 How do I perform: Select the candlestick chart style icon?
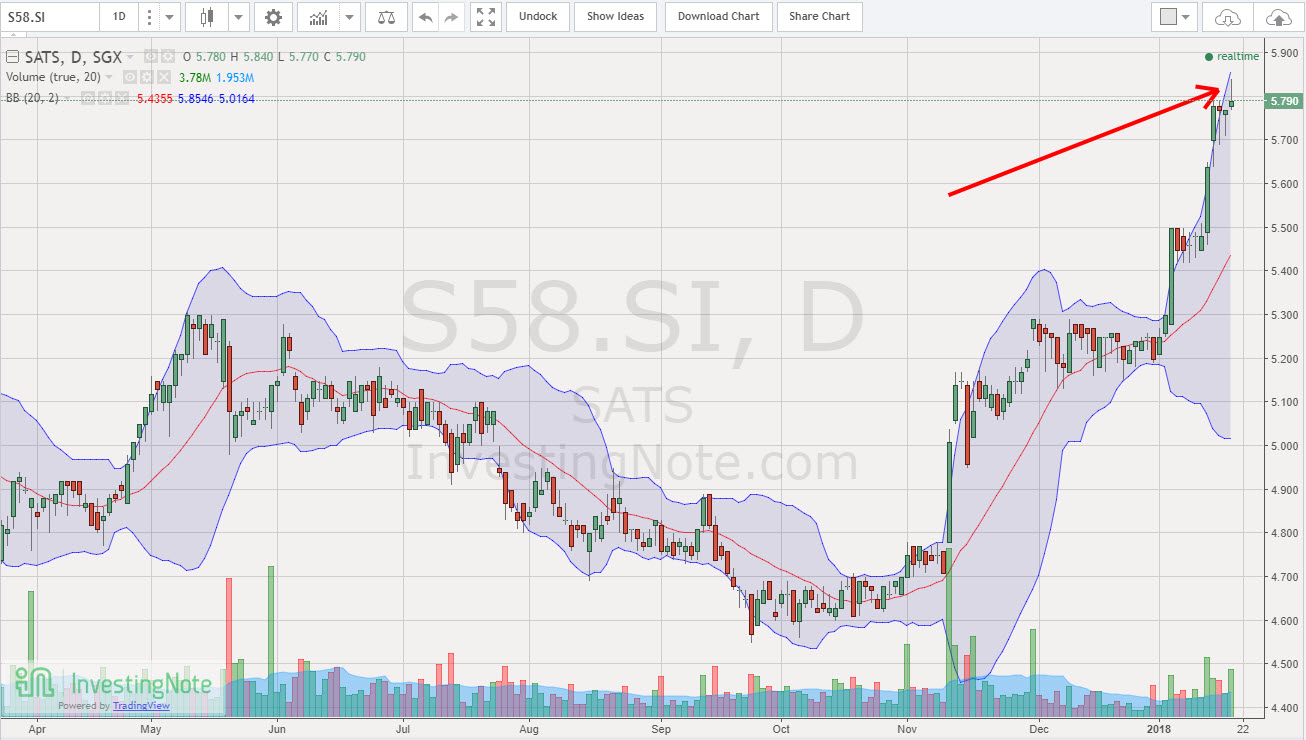coord(208,17)
